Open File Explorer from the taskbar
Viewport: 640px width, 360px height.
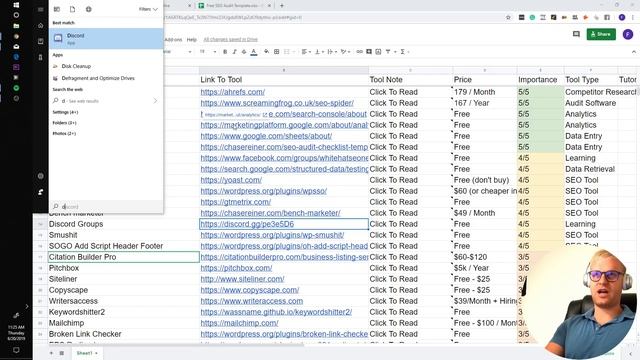tap(16, 26)
